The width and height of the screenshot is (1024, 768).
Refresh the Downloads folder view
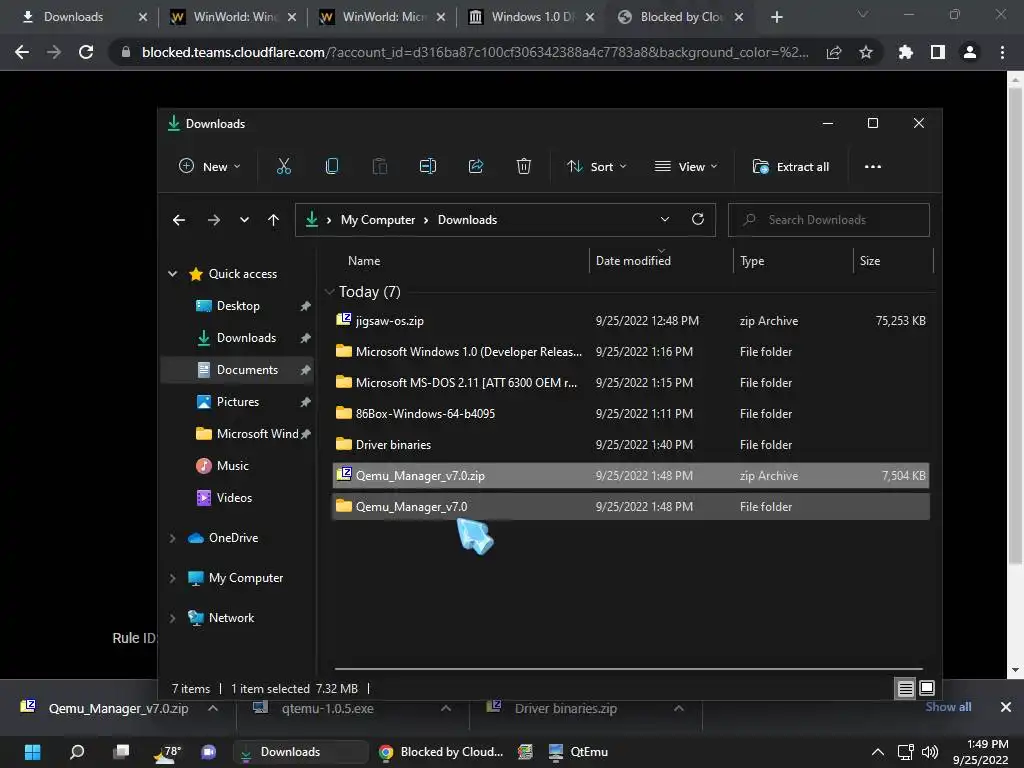pyautogui.click(x=697, y=219)
